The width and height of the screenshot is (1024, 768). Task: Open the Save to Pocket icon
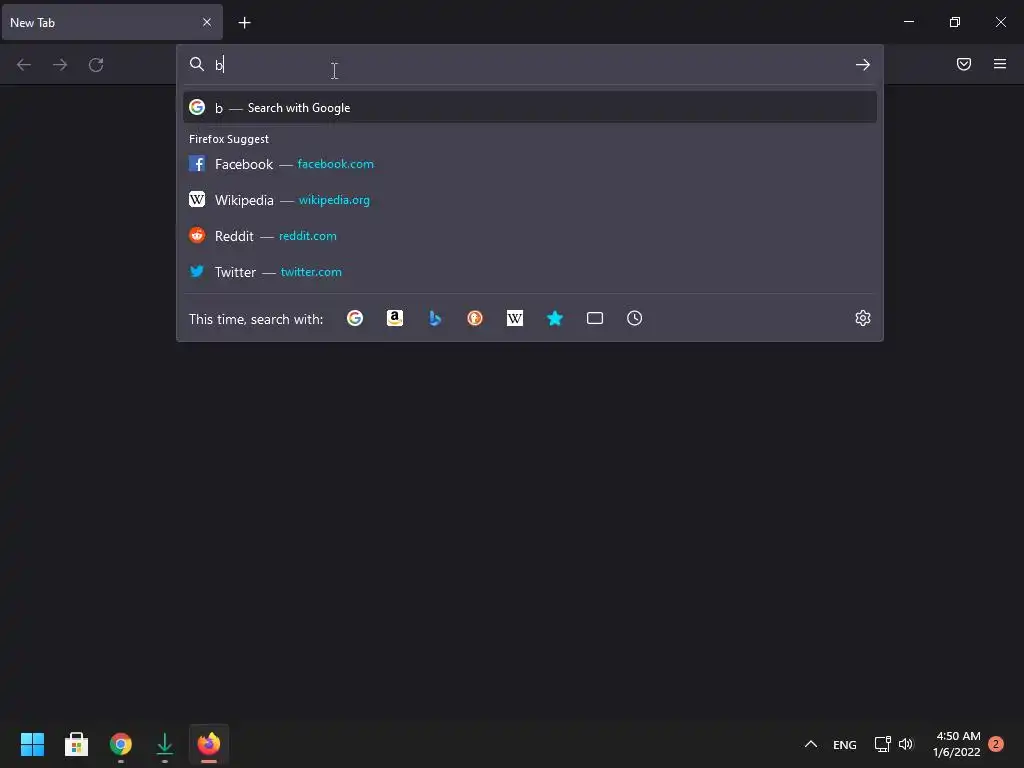coord(964,64)
